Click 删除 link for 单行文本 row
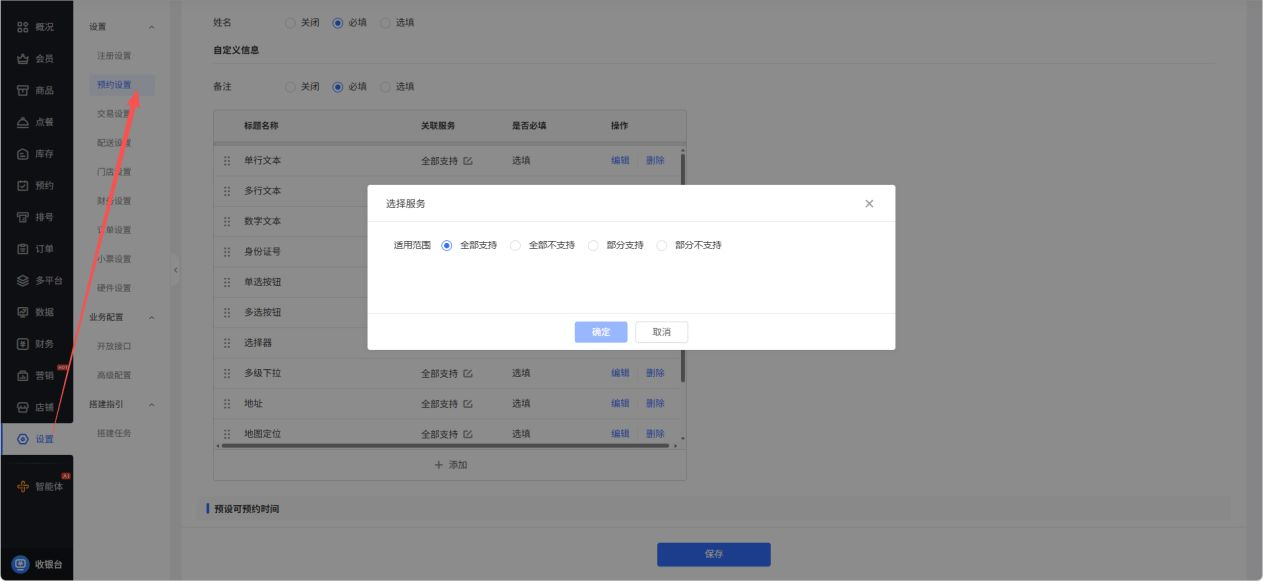Image resolution: width=1265 pixels, height=581 pixels. click(x=655, y=161)
